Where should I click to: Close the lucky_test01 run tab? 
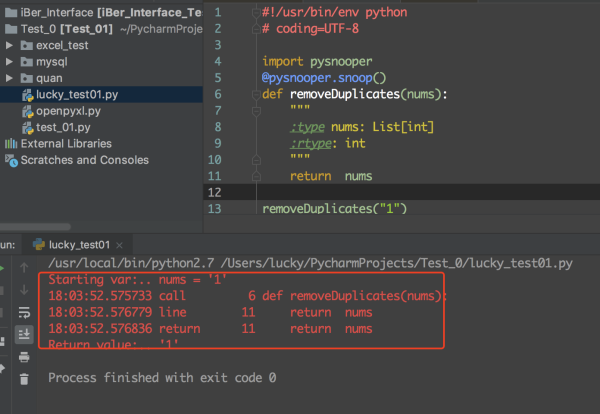pyautogui.click(x=119, y=245)
